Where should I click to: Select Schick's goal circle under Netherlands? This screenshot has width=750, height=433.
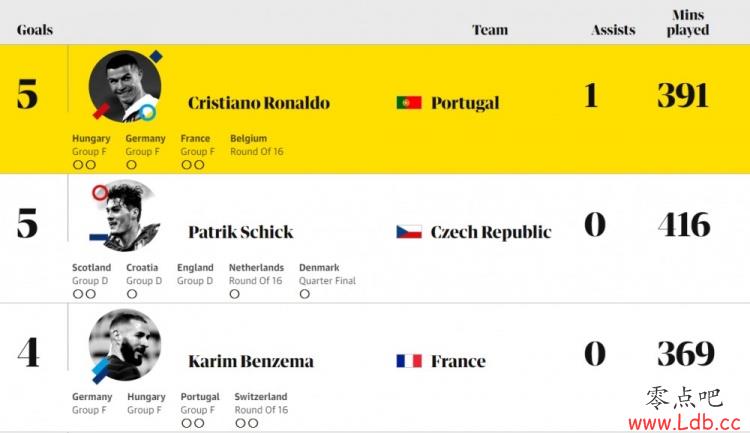(234, 294)
